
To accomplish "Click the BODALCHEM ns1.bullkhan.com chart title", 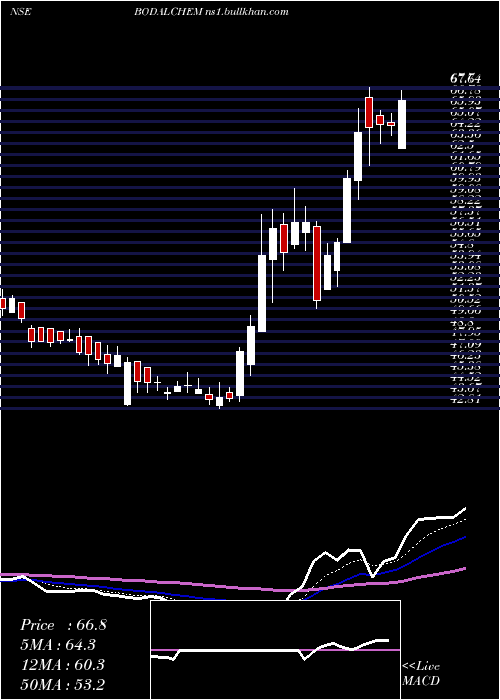I will point(211,12).
